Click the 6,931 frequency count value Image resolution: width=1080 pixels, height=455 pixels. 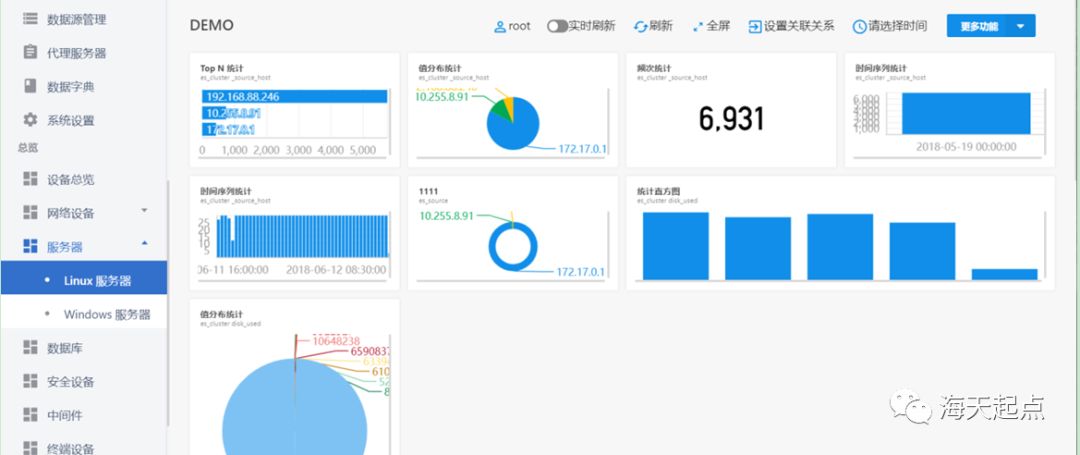click(x=731, y=119)
